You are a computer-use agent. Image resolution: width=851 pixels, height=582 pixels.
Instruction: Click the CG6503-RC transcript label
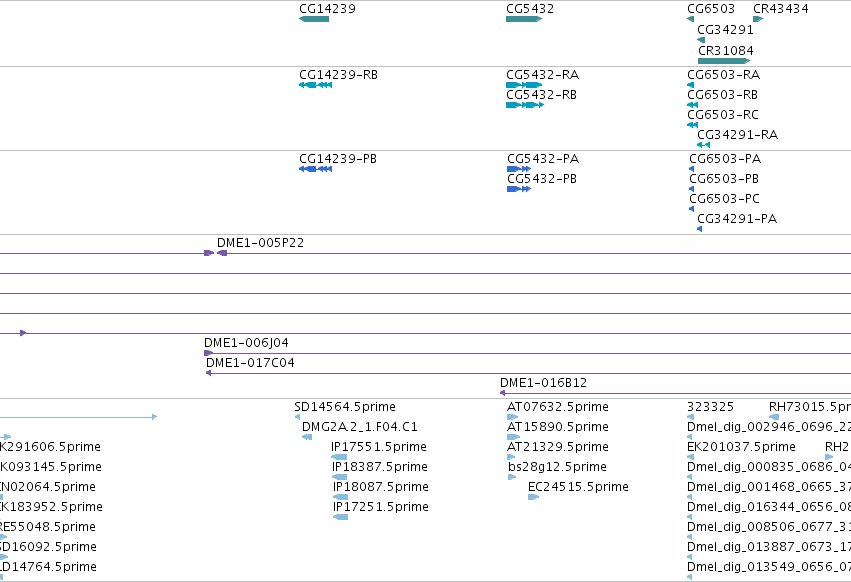pos(723,115)
